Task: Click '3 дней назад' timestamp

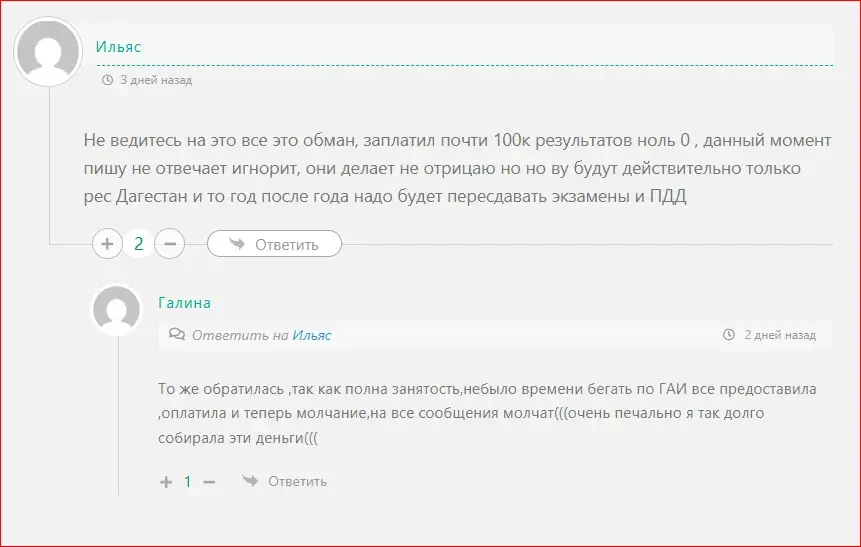Action: [156, 80]
